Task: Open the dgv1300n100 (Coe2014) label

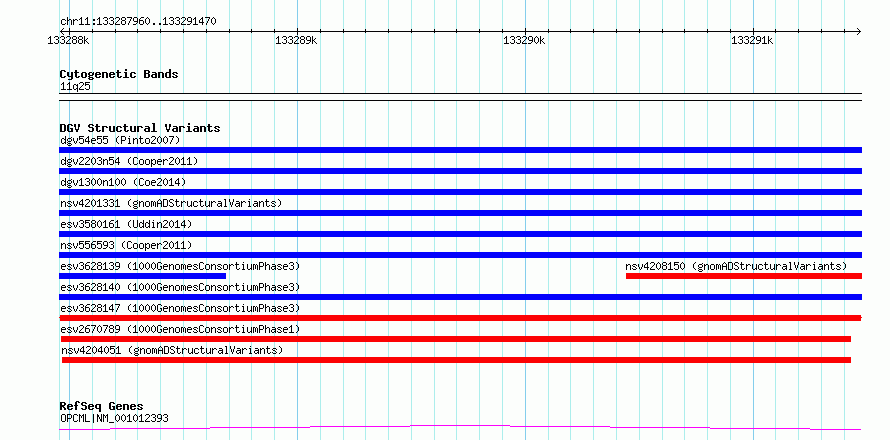Action: 123,182
